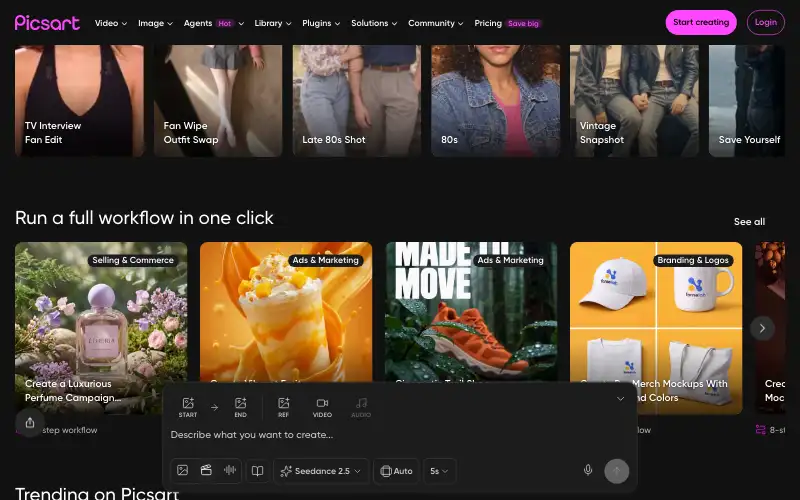Open the Seedance 2.5 model dropdown

(x=321, y=471)
